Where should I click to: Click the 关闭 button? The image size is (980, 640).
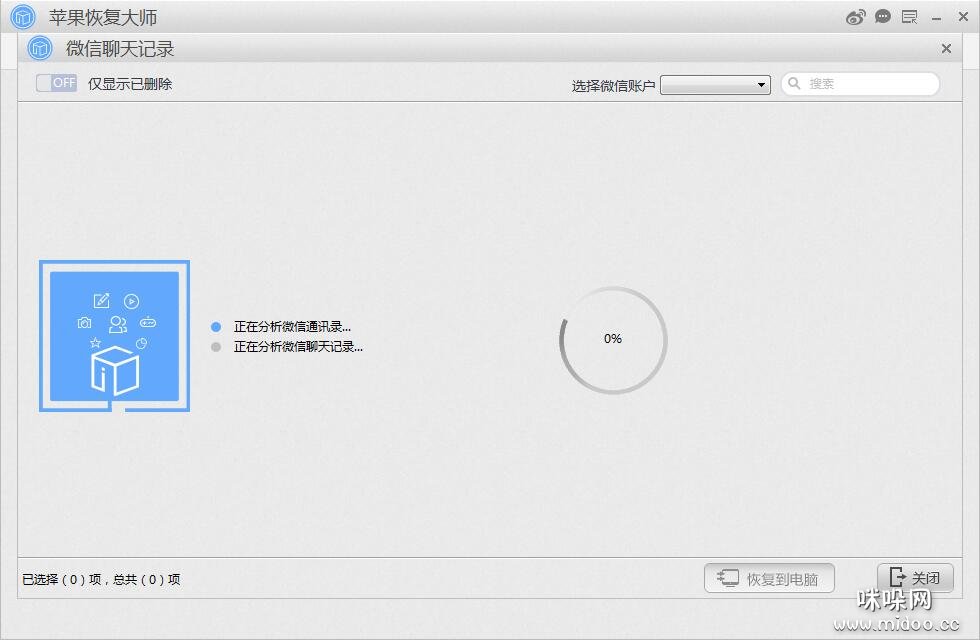(x=915, y=578)
